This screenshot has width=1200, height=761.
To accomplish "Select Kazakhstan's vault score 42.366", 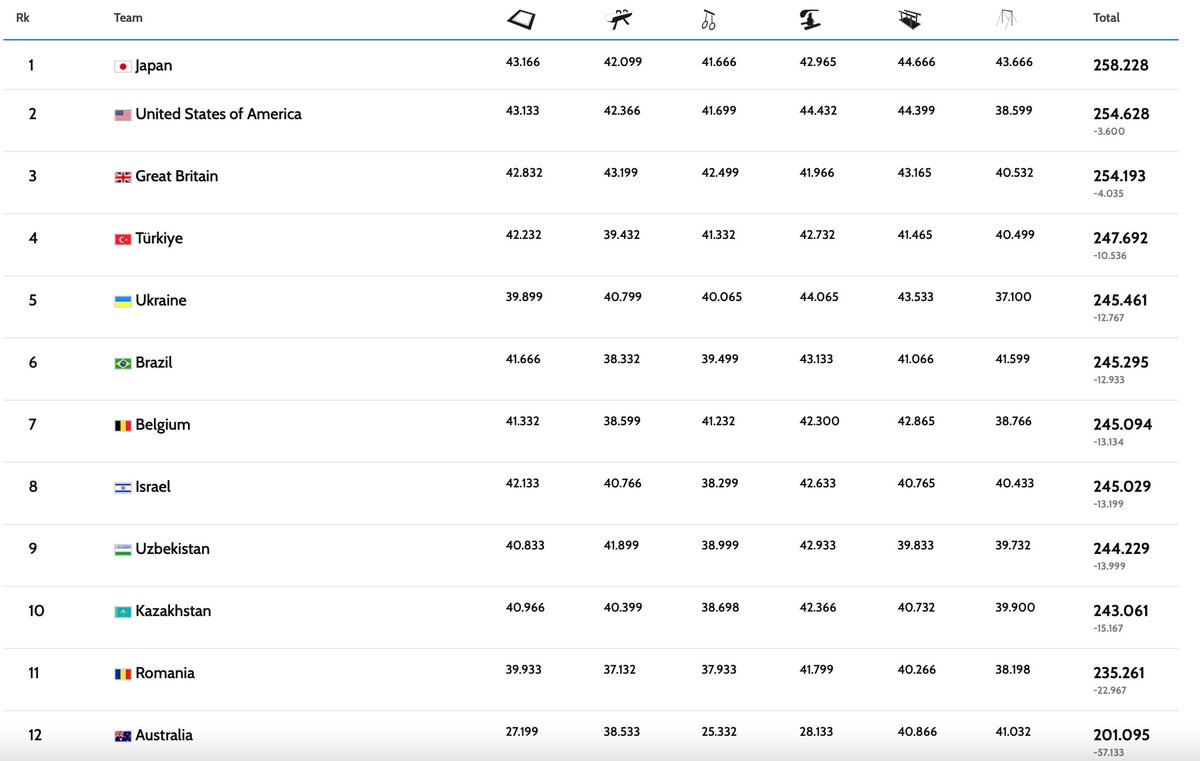I will click(x=820, y=607).
